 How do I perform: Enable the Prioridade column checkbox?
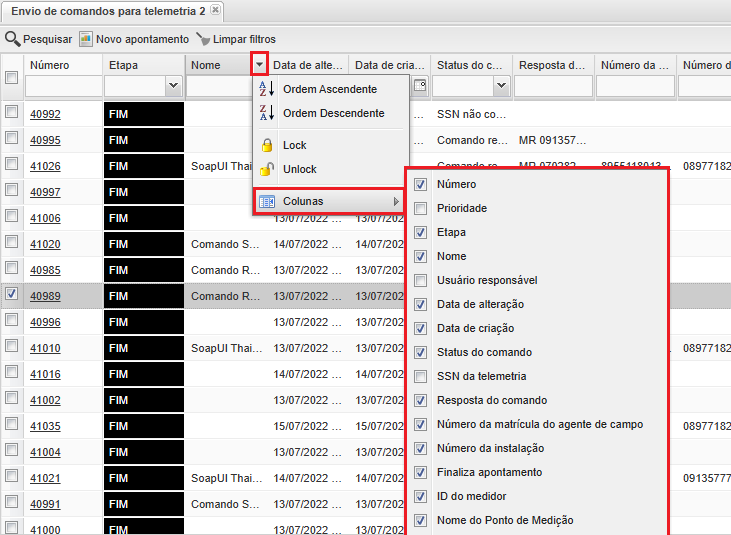pyautogui.click(x=421, y=208)
